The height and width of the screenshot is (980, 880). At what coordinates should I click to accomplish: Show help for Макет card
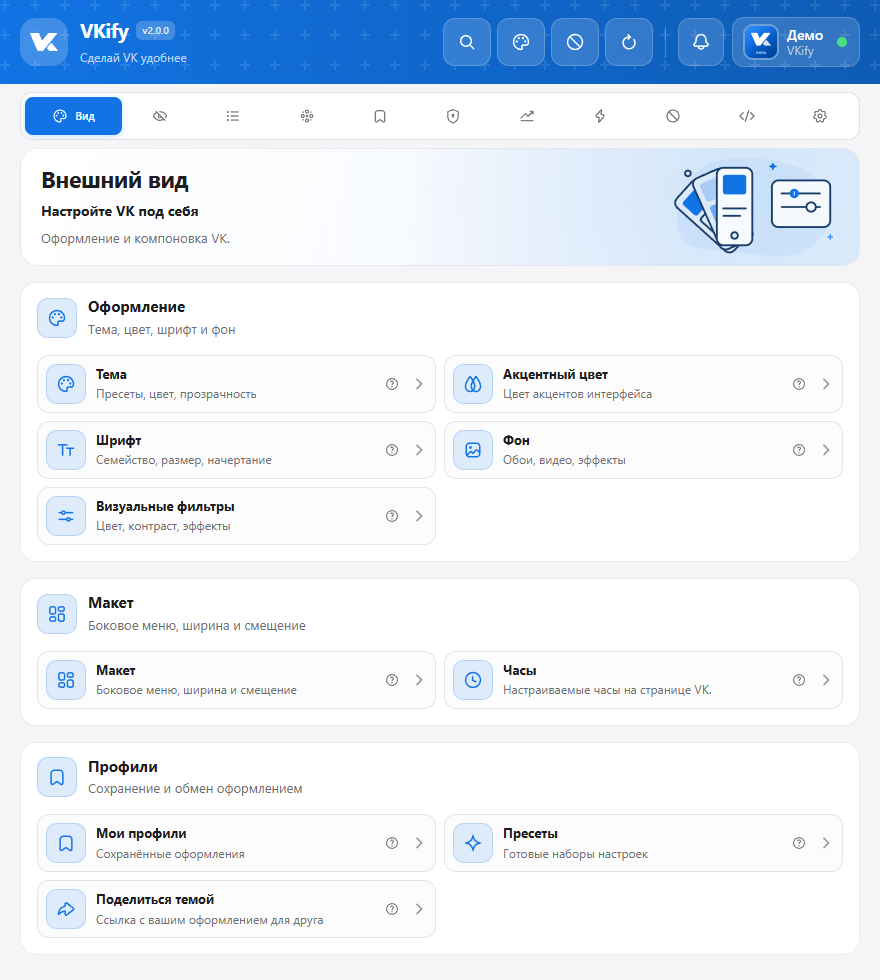pyautogui.click(x=392, y=680)
